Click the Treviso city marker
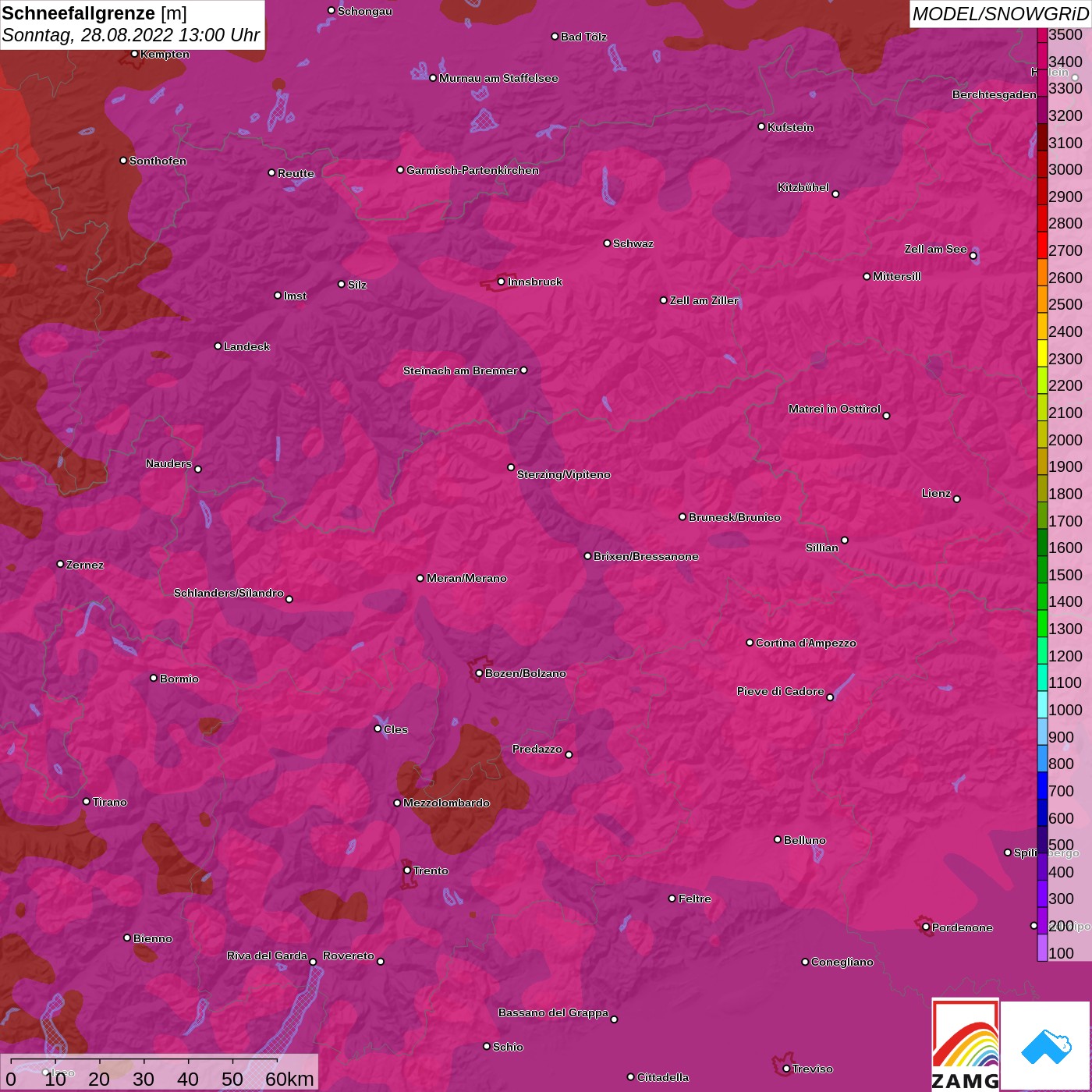This screenshot has width=1092, height=1092. pos(786,1069)
